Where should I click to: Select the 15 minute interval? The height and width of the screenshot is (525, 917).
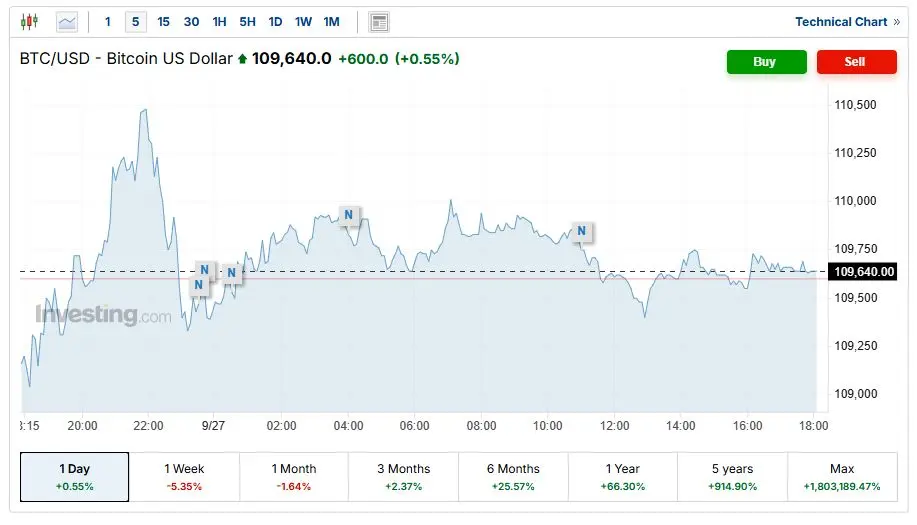pos(163,22)
